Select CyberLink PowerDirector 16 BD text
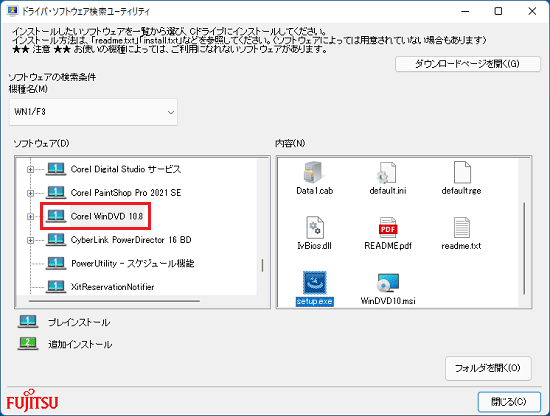The height and width of the screenshot is (416, 550). (x=131, y=240)
